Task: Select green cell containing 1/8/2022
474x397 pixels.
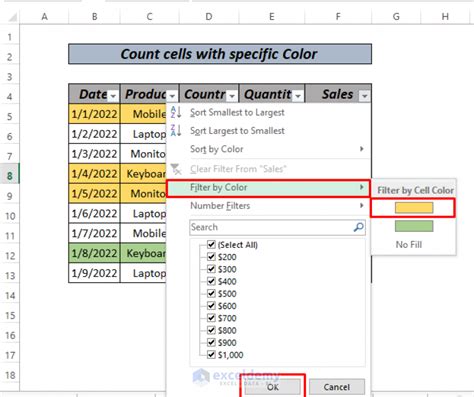Action: pos(94,253)
